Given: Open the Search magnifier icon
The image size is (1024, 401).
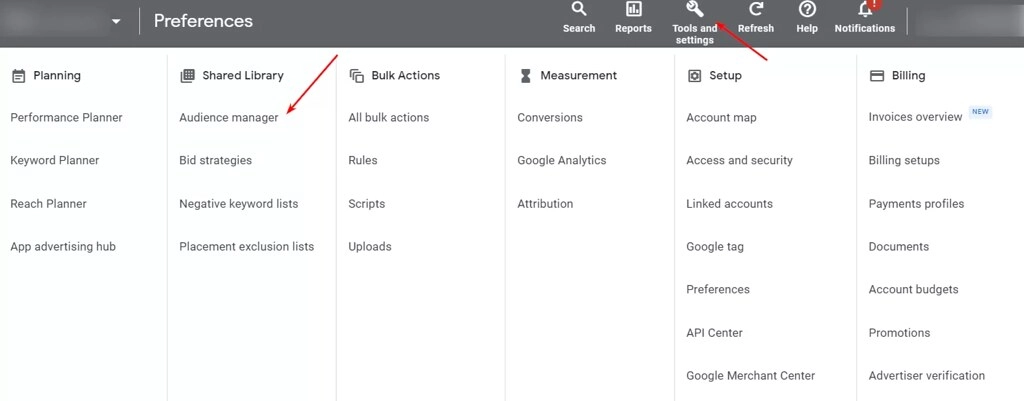Looking at the screenshot, I should [579, 10].
